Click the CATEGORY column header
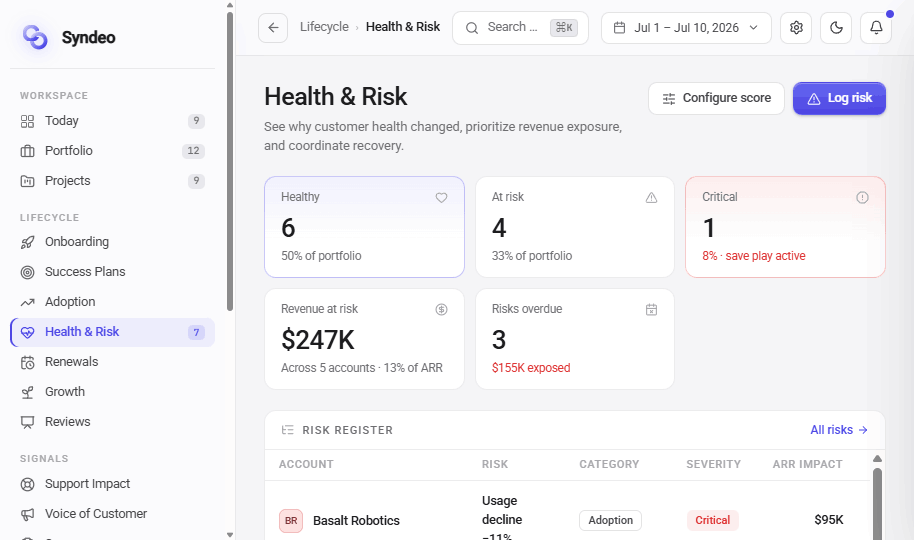This screenshot has width=914, height=540. (609, 464)
